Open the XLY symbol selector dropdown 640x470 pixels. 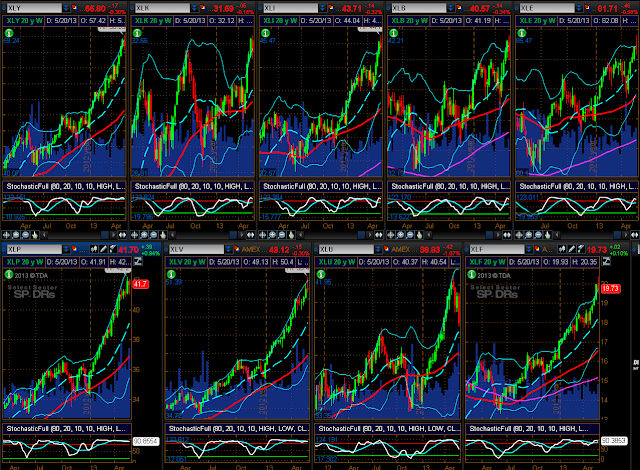67,8
